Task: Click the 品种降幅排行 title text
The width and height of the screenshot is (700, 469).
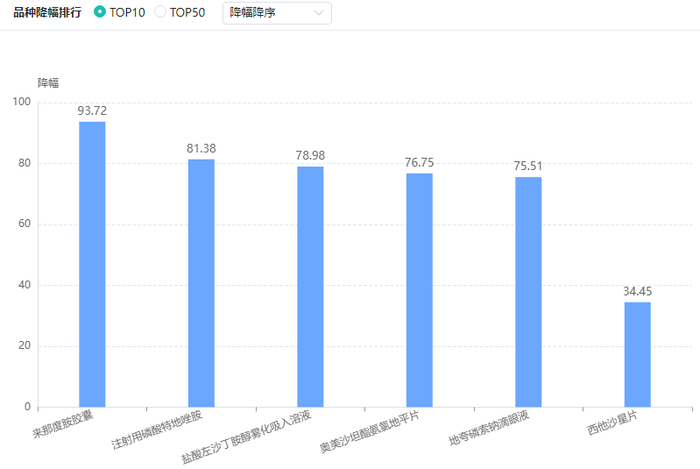Action: click(47, 12)
